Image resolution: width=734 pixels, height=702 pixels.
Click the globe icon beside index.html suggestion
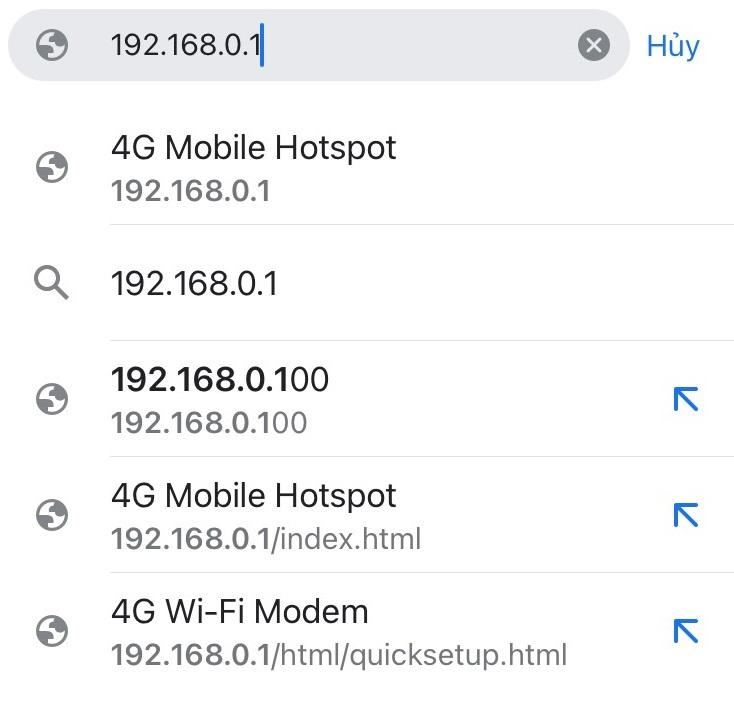pos(52,515)
